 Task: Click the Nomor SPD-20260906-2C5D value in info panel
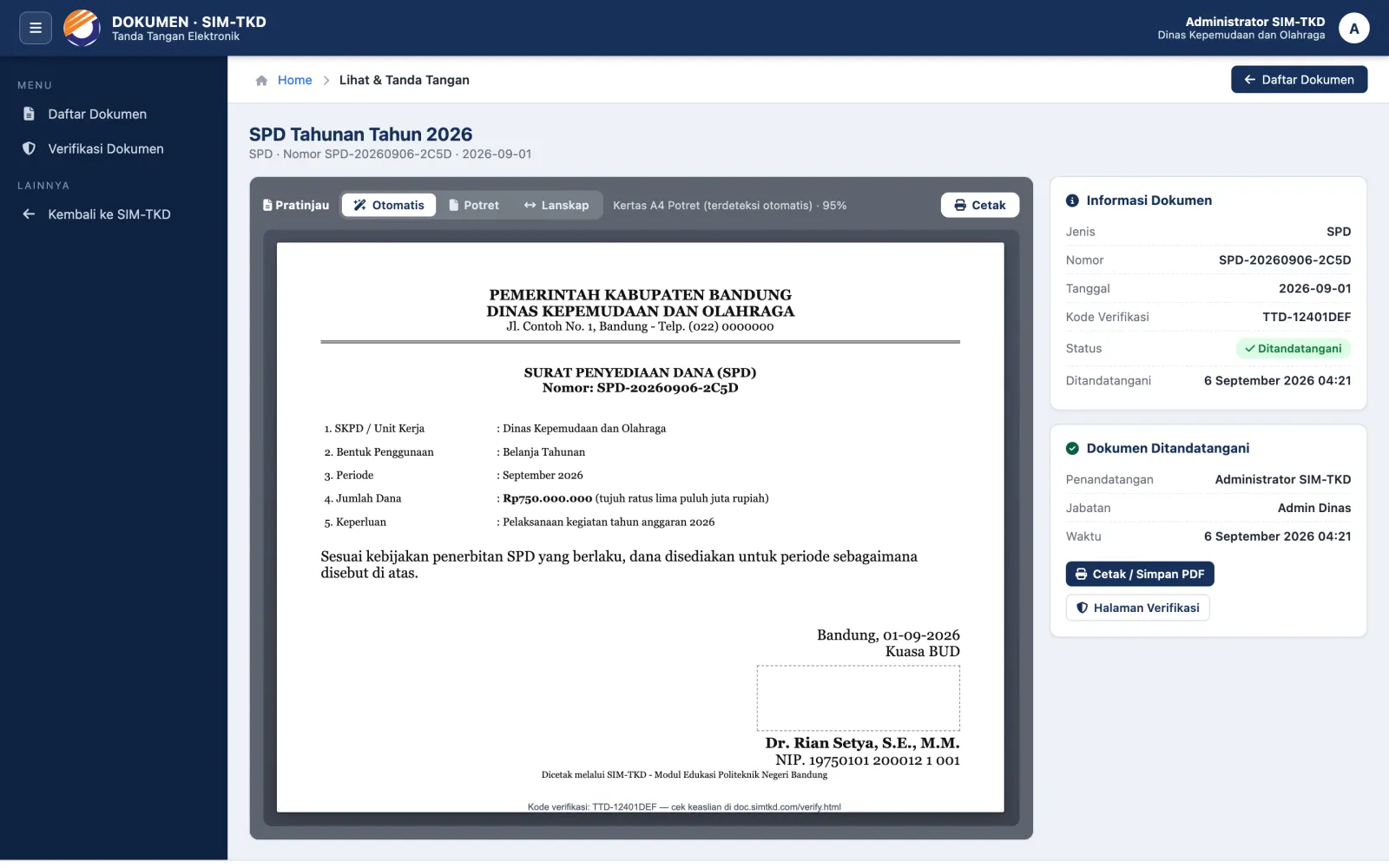[1284, 260]
